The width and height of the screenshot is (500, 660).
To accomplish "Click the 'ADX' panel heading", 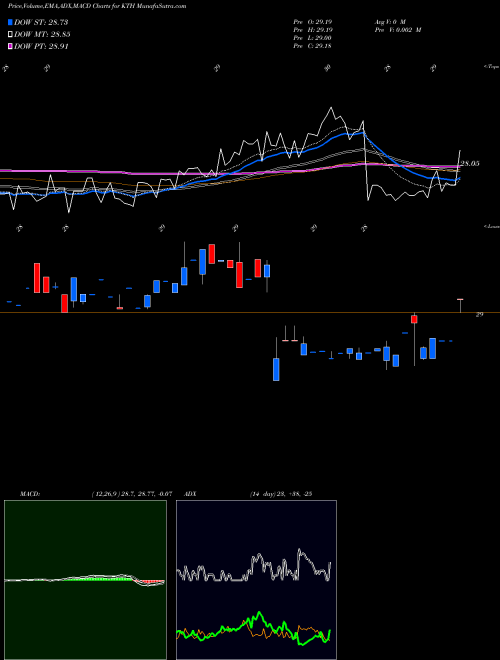I will (x=190, y=494).
